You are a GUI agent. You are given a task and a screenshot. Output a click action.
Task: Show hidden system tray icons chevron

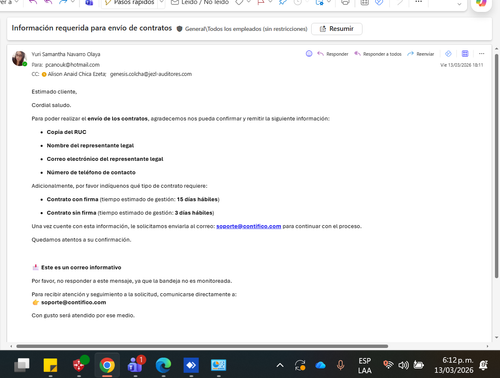click(x=280, y=365)
